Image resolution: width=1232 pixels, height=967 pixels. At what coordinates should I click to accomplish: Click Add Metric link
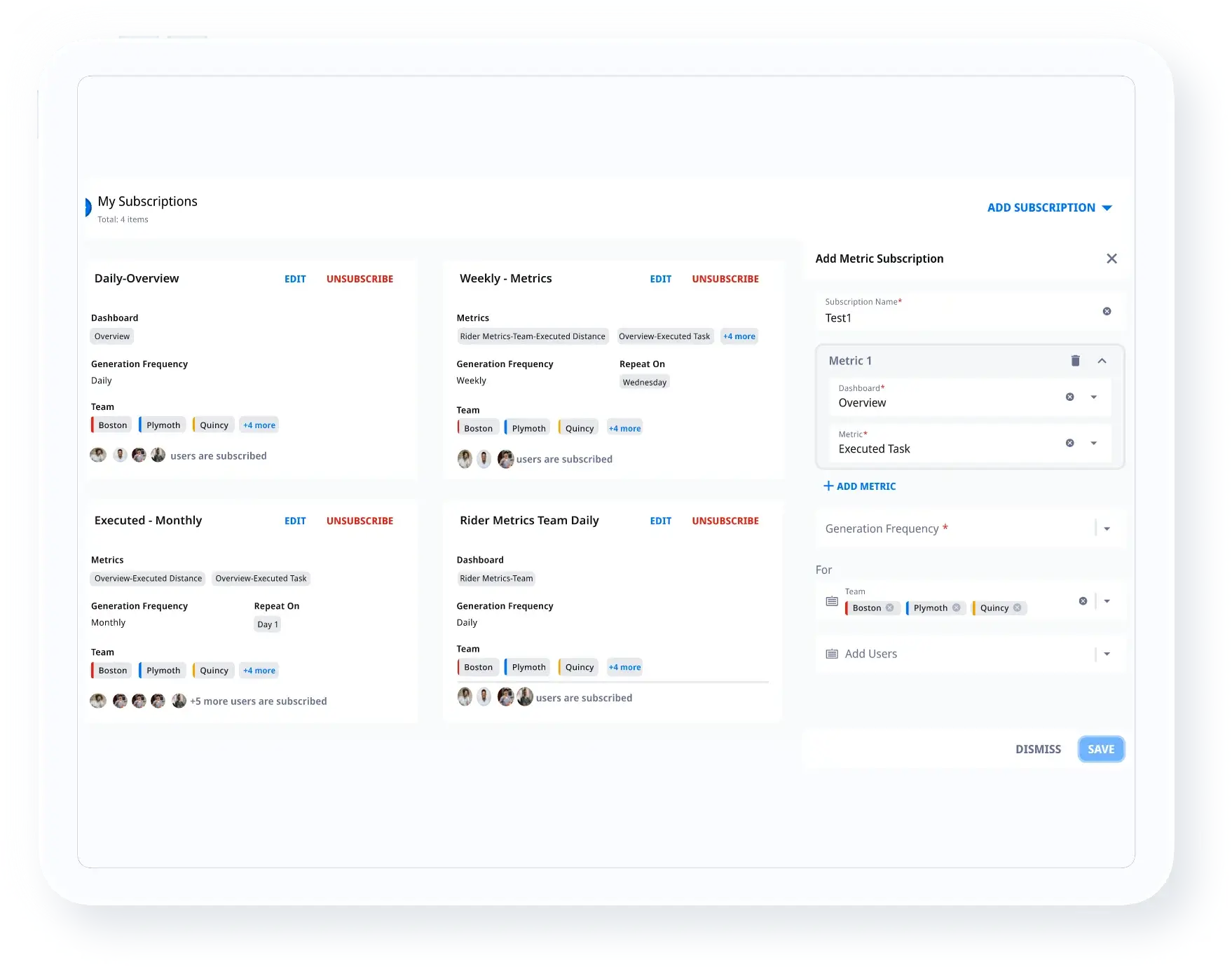[859, 486]
